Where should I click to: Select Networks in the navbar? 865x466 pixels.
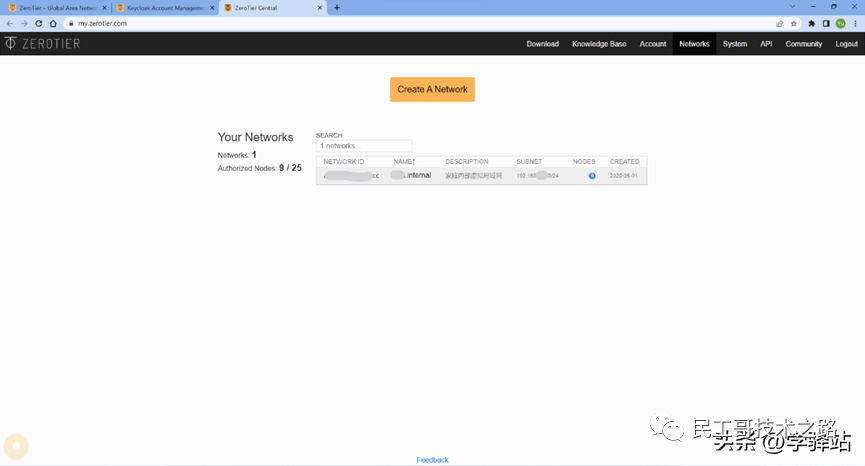pos(694,44)
